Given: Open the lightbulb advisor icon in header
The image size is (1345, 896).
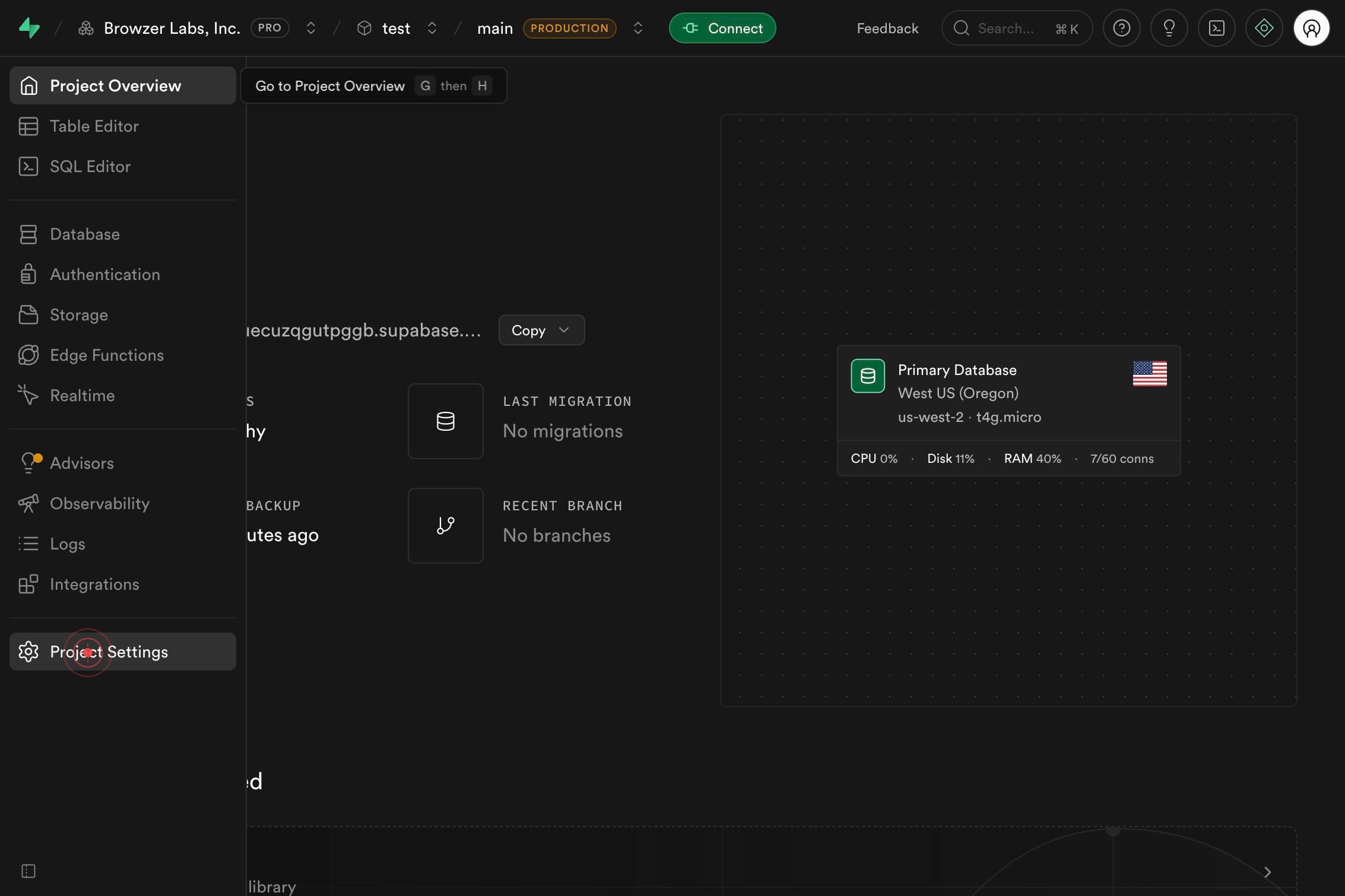Looking at the screenshot, I should [x=1169, y=28].
